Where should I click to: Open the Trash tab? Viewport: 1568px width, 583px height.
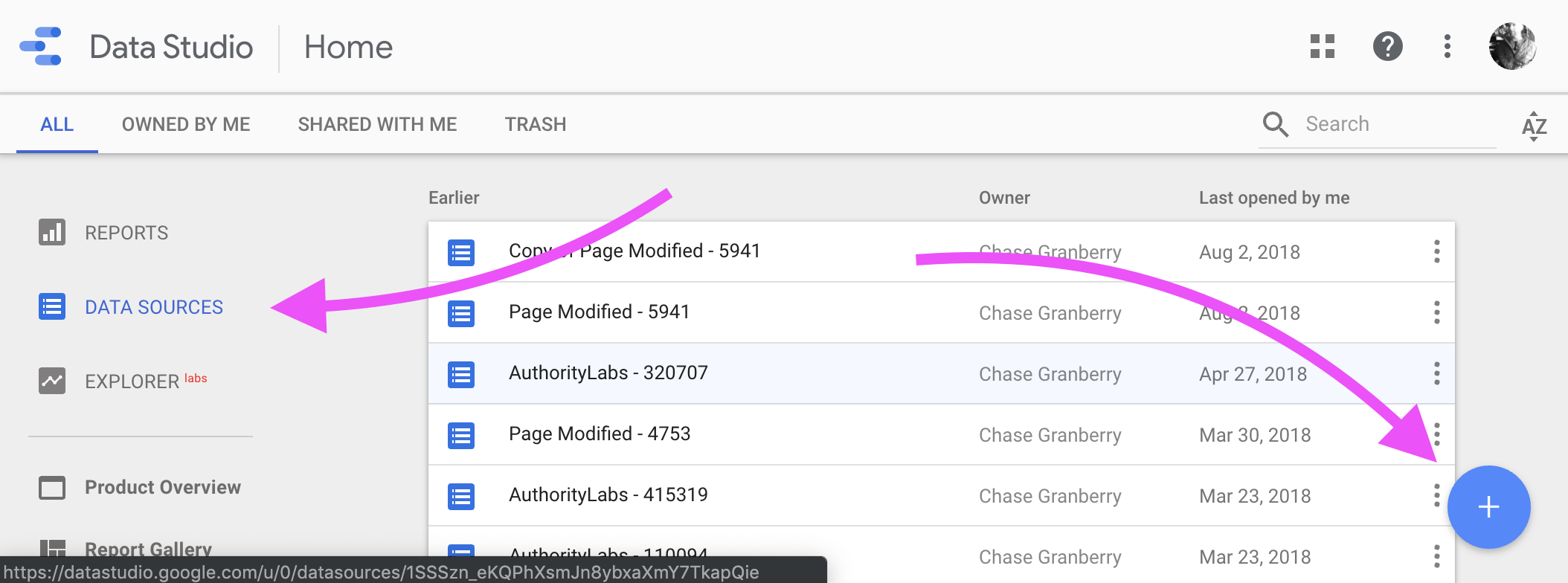click(x=536, y=124)
